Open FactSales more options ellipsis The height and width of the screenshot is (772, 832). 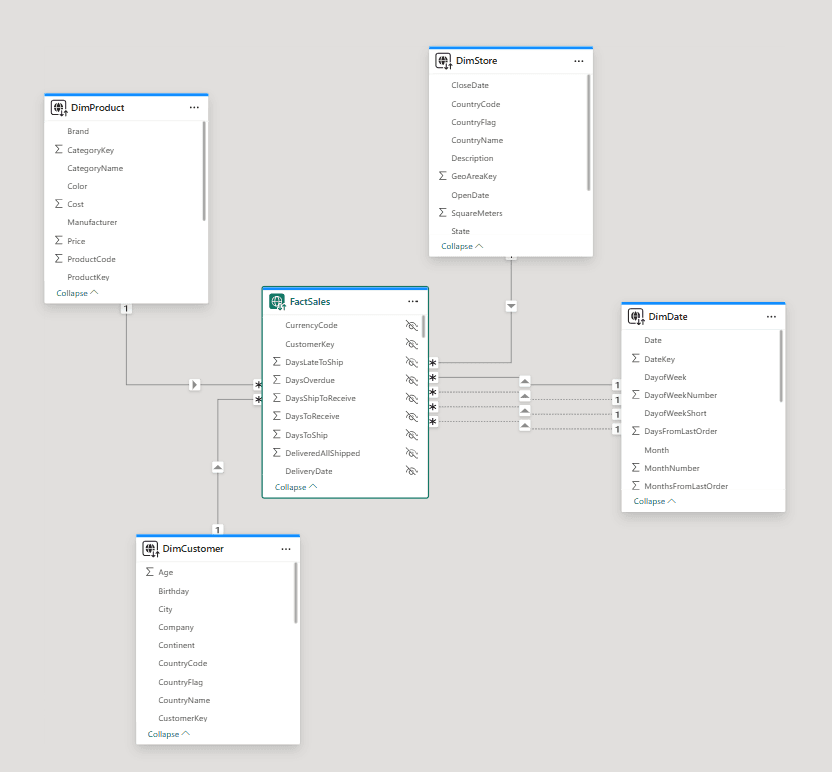tap(413, 301)
